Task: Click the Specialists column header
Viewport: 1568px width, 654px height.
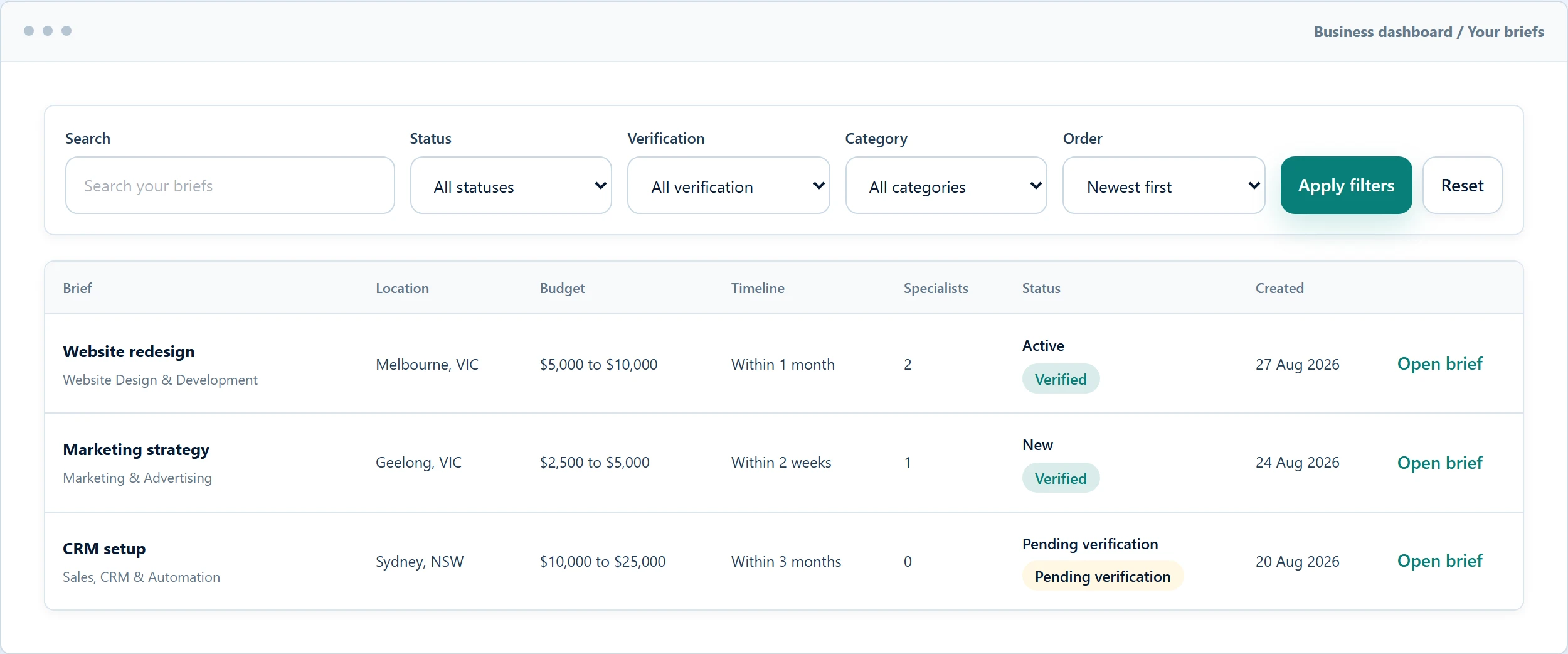Action: pyautogui.click(x=936, y=288)
